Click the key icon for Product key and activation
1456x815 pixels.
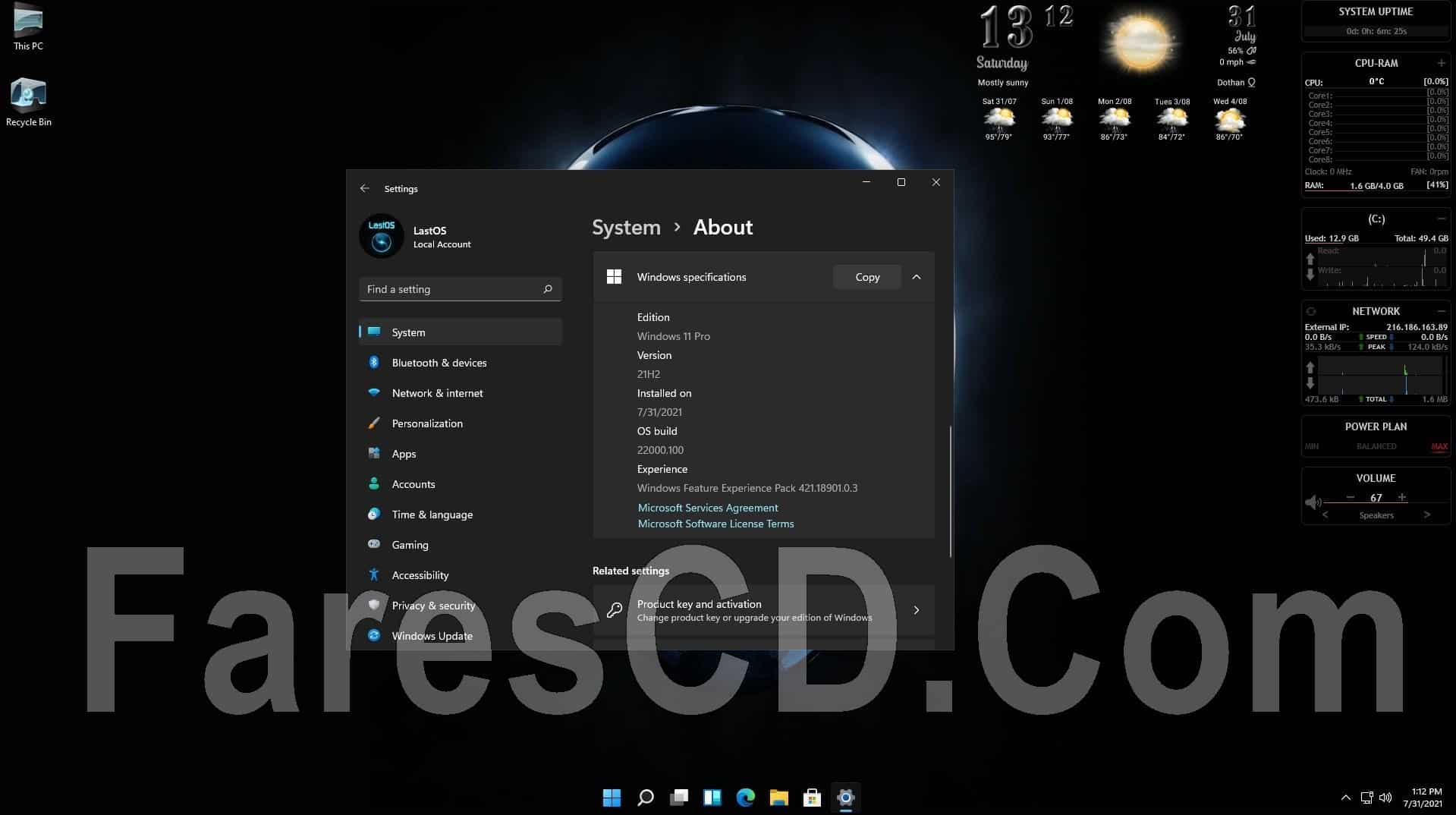[x=615, y=610]
